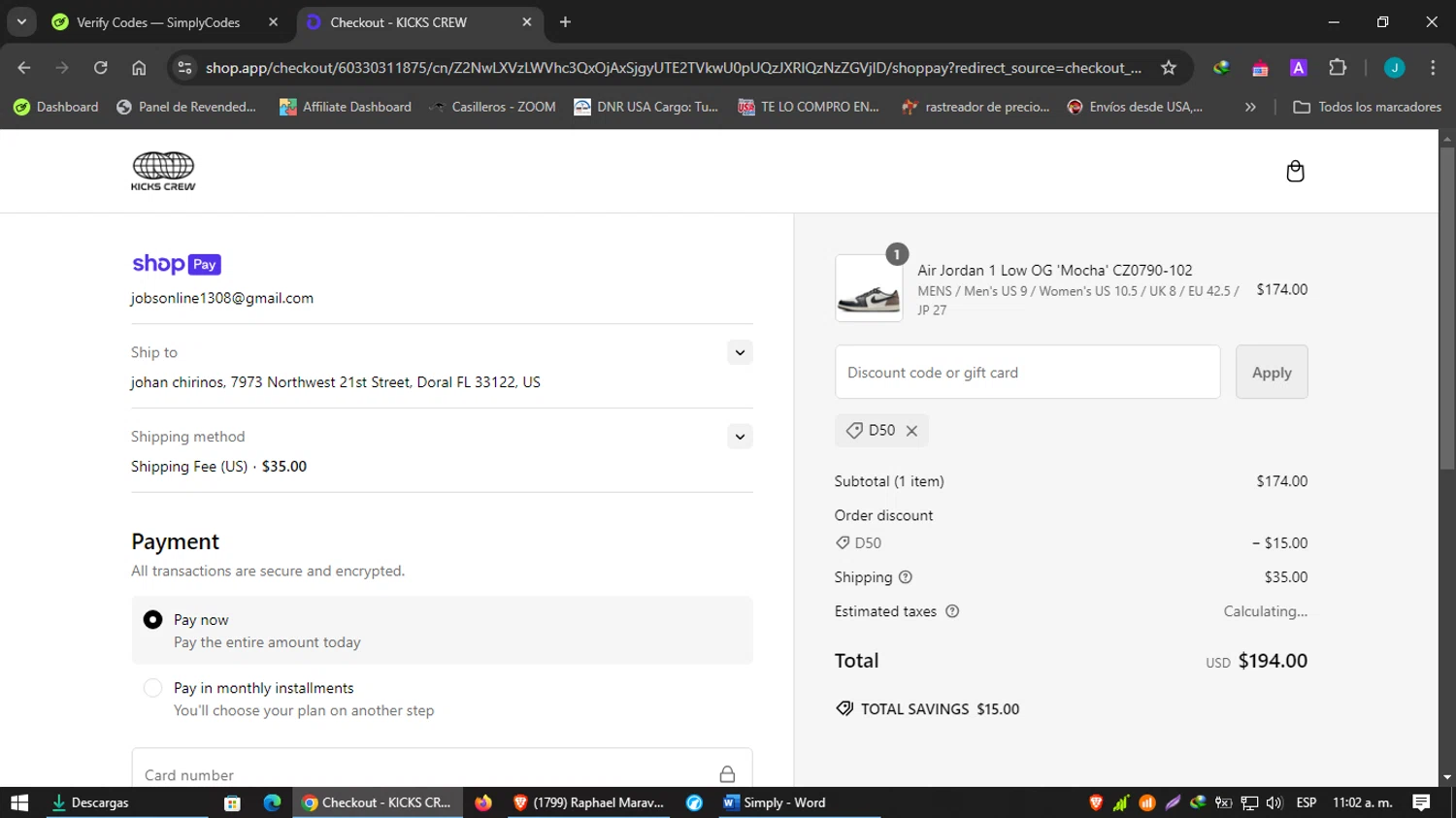The width and height of the screenshot is (1456, 818).
Task: Click the KICKS CREW logo
Action: [x=163, y=172]
